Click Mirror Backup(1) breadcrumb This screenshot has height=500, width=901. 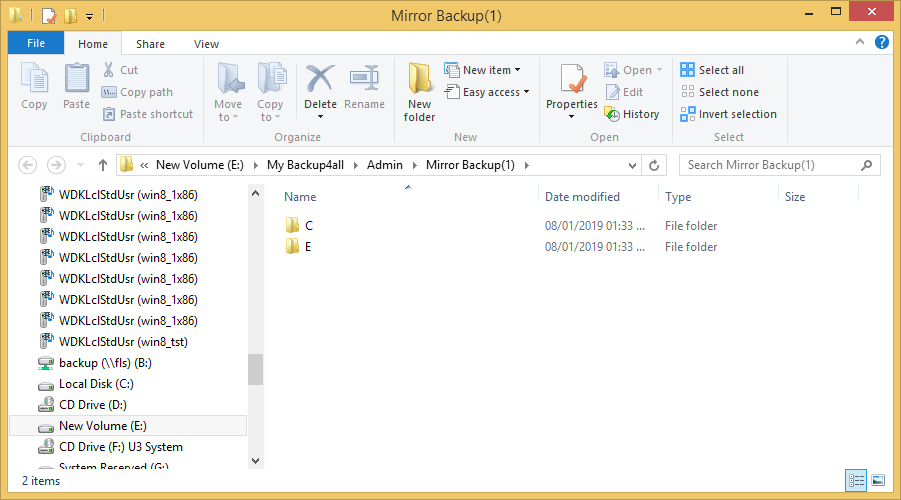point(470,165)
